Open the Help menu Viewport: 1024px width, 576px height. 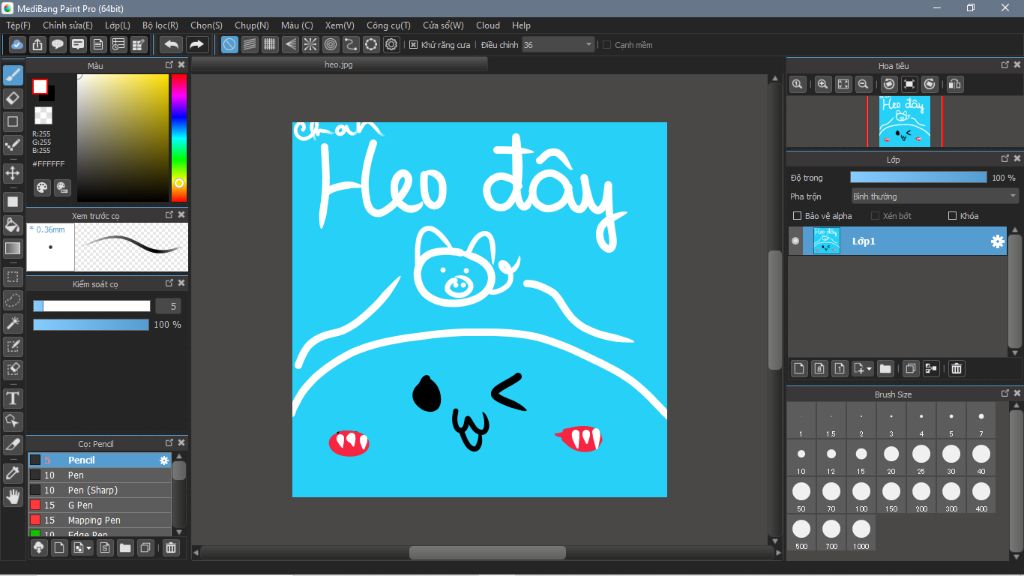click(x=521, y=25)
